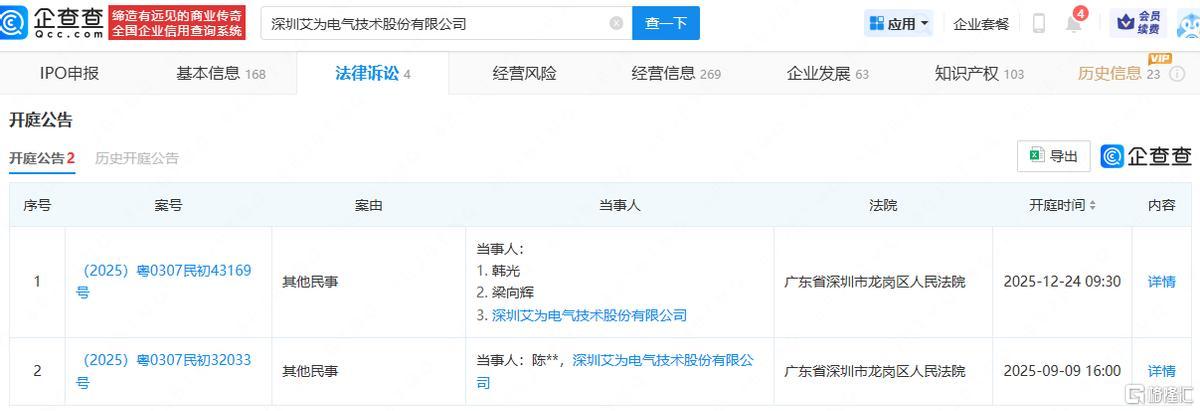This screenshot has height=411, width=1200.
Task: Open 详情 for the 2025-09-09 hearing
Action: (1161, 371)
